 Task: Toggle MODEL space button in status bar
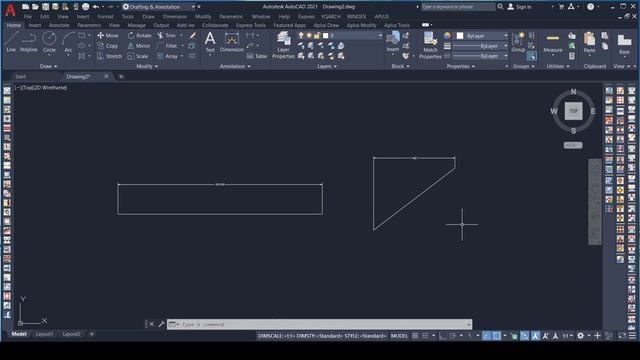click(x=399, y=336)
